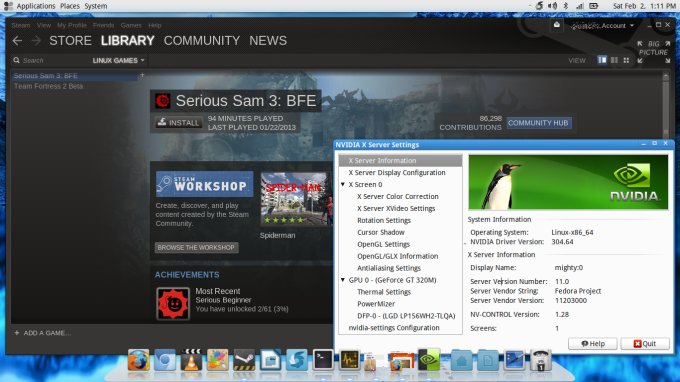
Task: Open Steam notifications inbox icon
Action: coord(557,25)
